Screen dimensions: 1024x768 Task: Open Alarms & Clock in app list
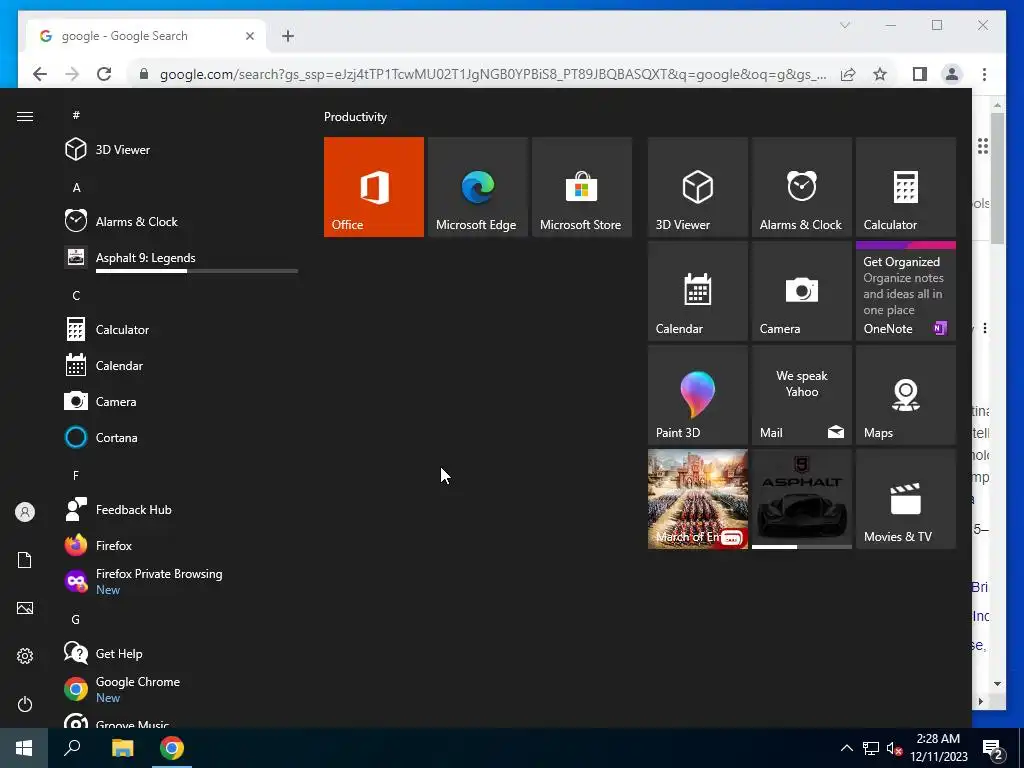(x=181, y=221)
